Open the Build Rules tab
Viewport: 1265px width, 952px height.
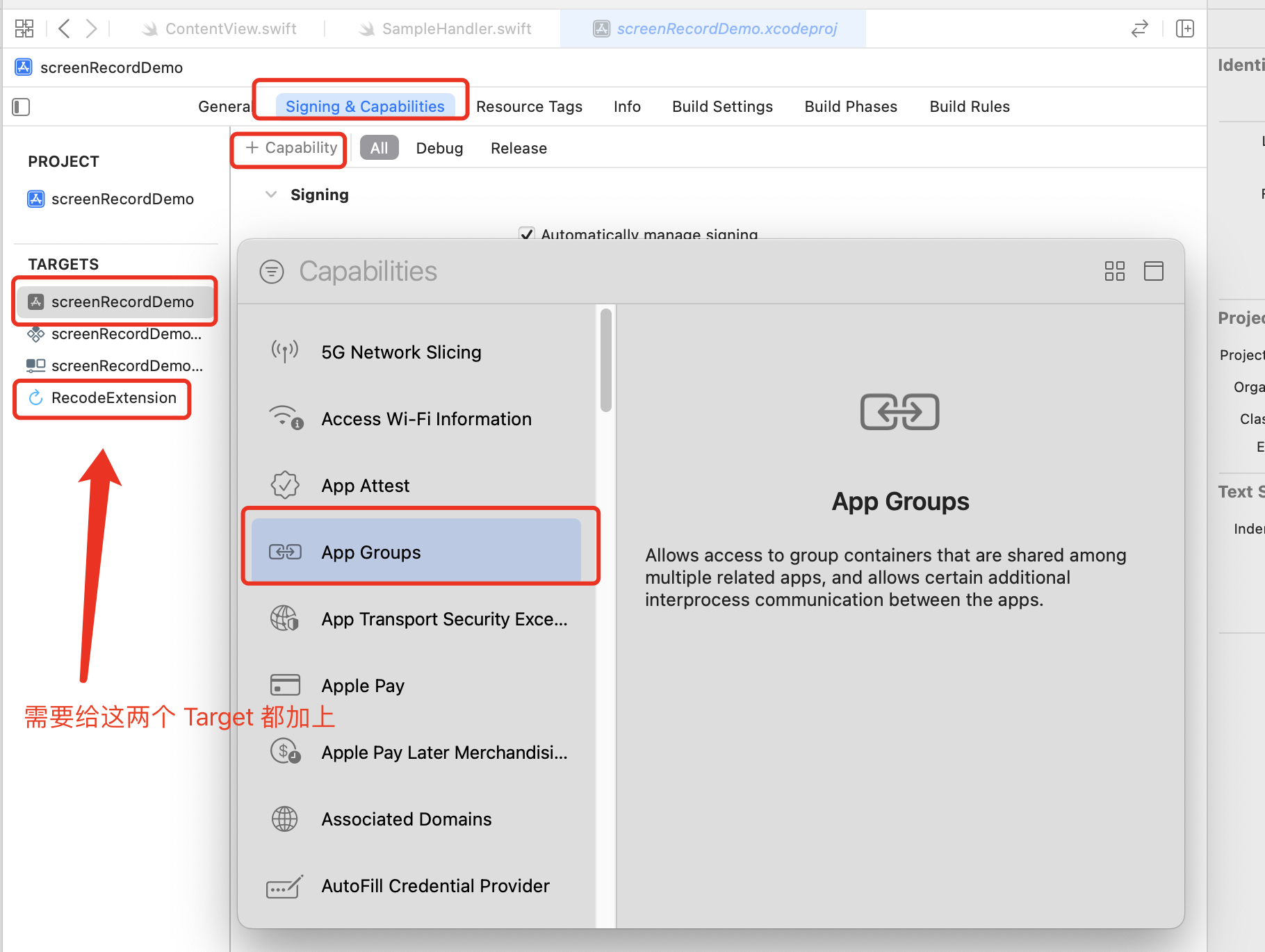pyautogui.click(x=970, y=107)
